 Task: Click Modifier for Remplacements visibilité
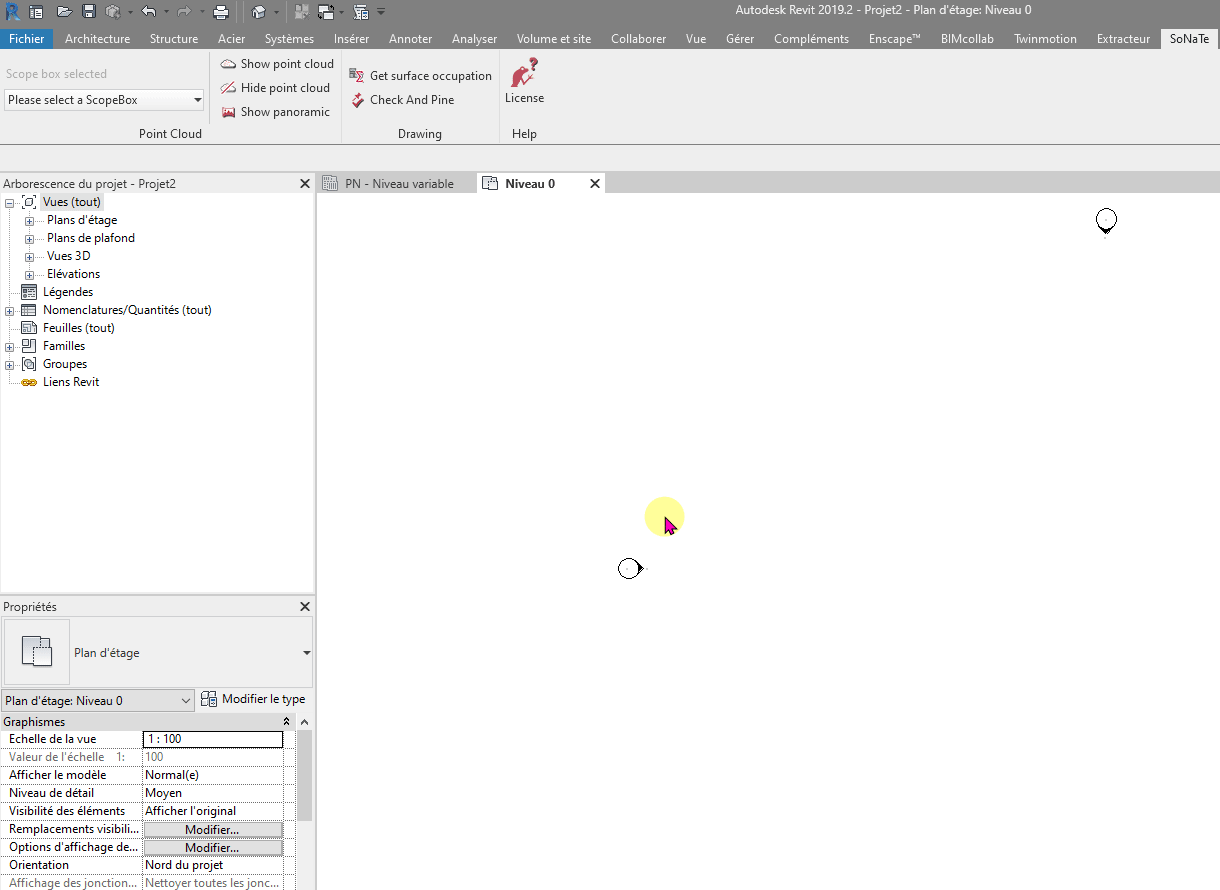click(x=212, y=829)
